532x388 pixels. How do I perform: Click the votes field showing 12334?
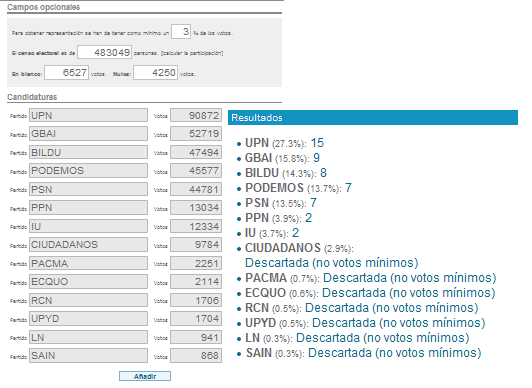tap(196, 226)
